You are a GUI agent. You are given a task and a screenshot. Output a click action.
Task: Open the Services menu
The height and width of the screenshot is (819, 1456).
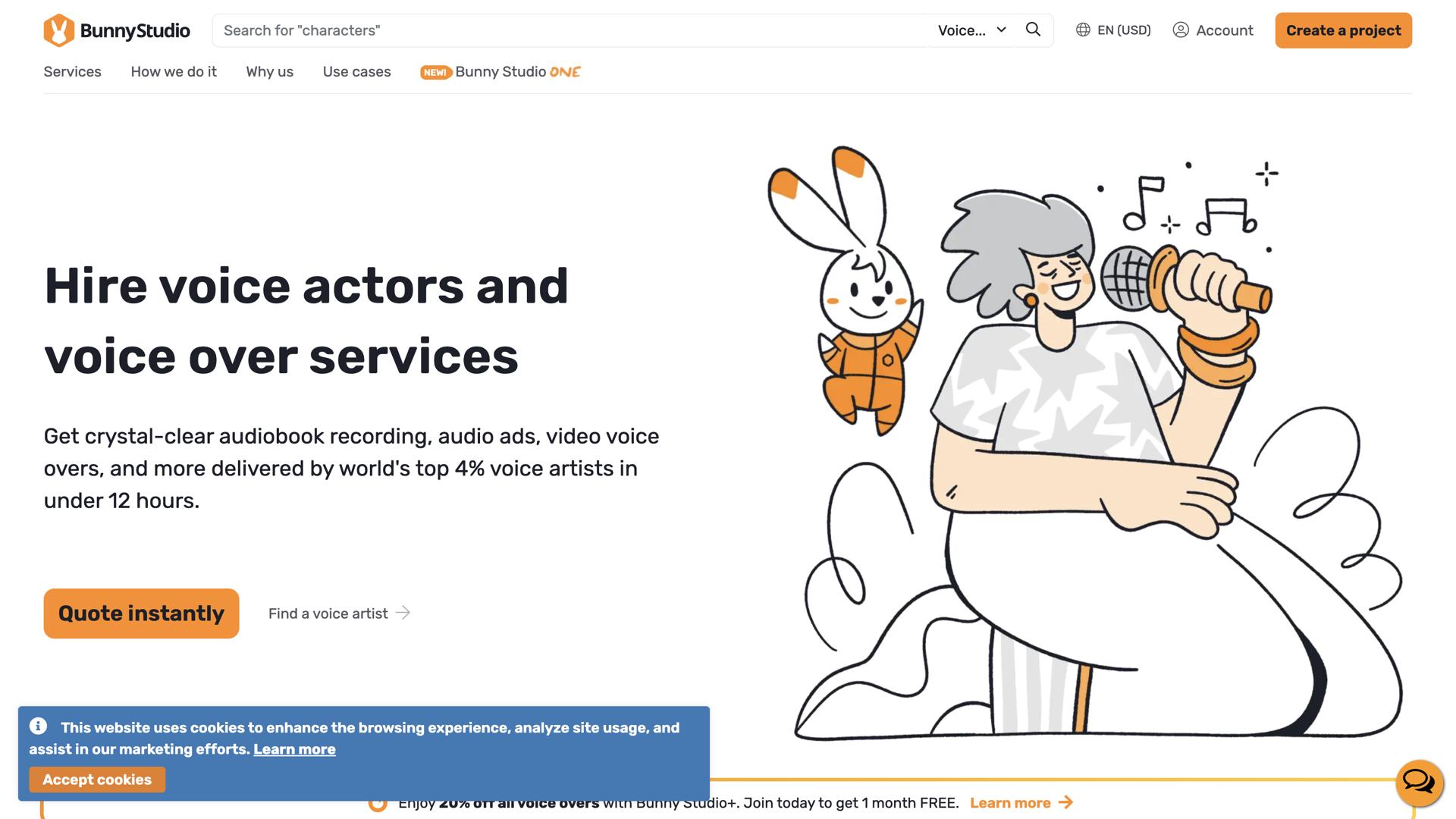72,71
